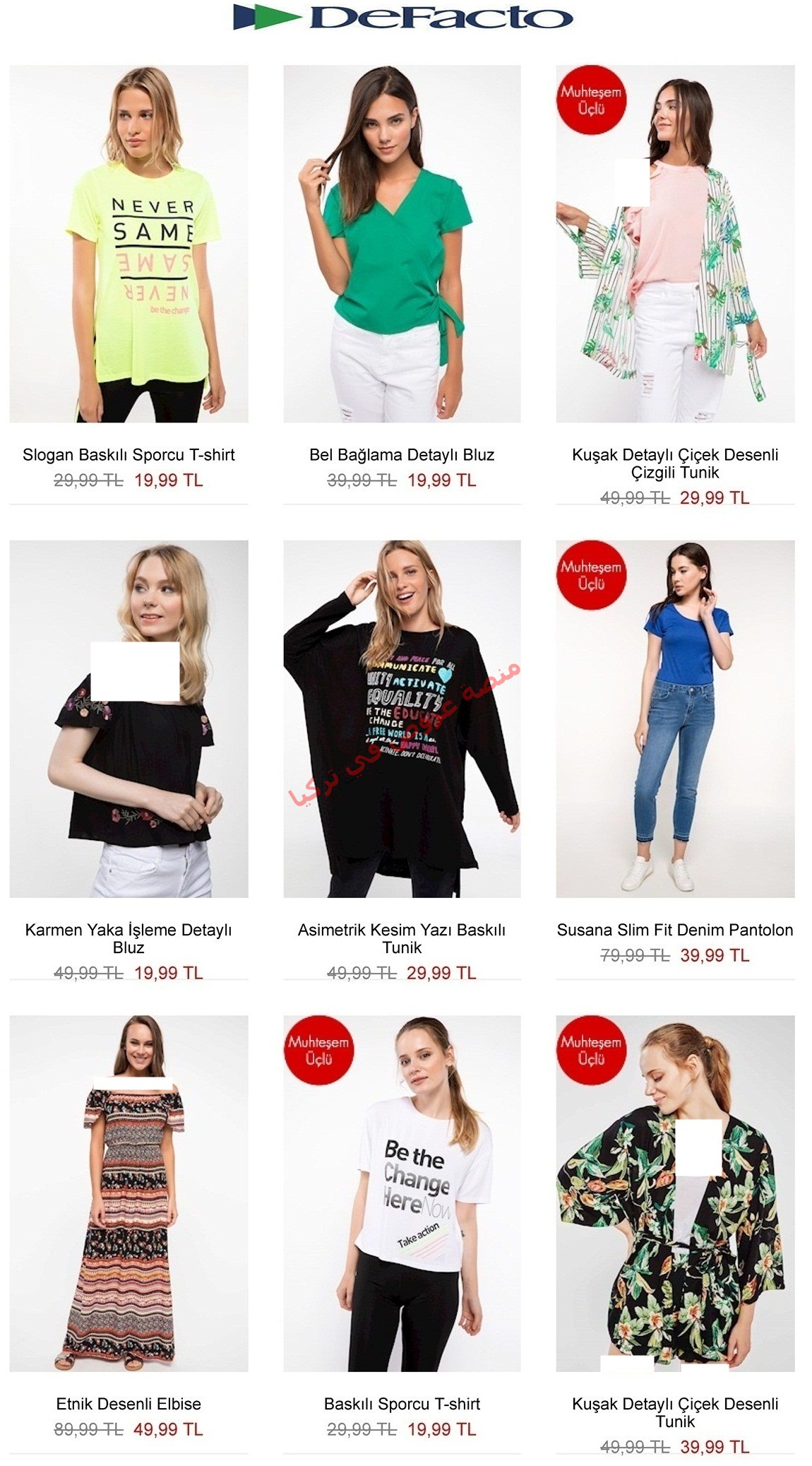Open the green wrap blouse photo
The width and height of the screenshot is (812, 1466).
click(x=402, y=244)
